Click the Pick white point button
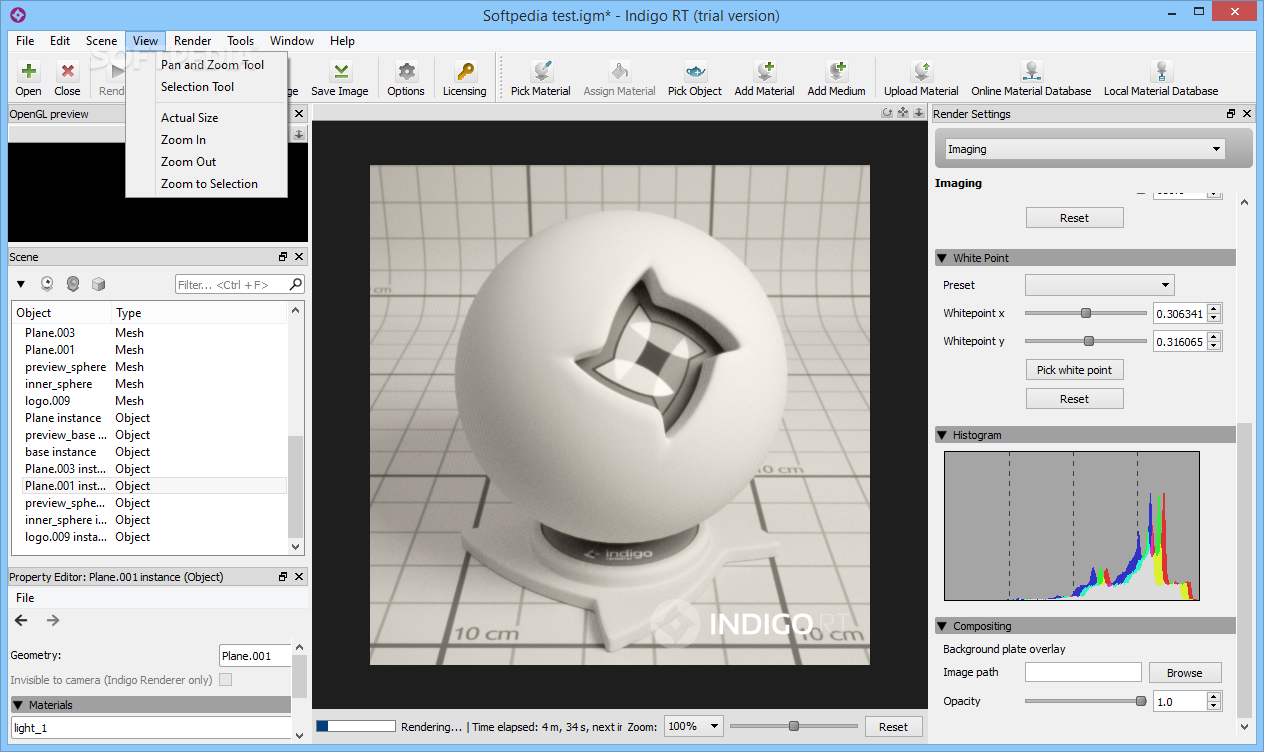The image size is (1264, 752). coord(1074,370)
